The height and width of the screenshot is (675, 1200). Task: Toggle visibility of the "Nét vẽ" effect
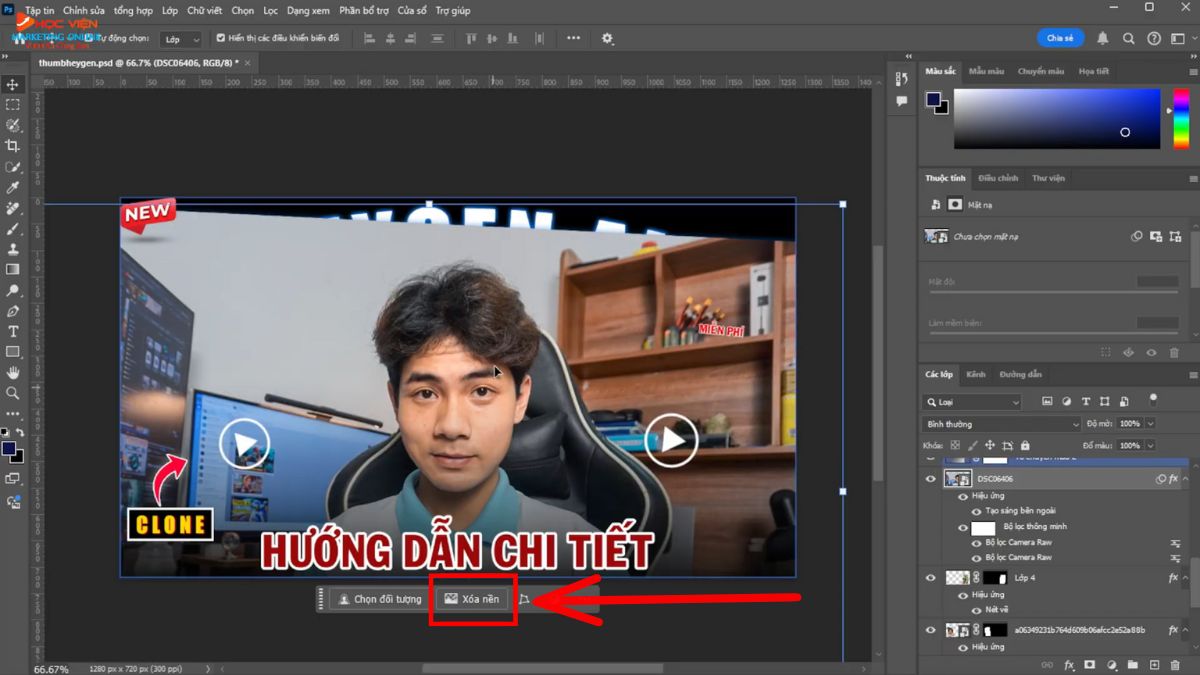coord(977,609)
